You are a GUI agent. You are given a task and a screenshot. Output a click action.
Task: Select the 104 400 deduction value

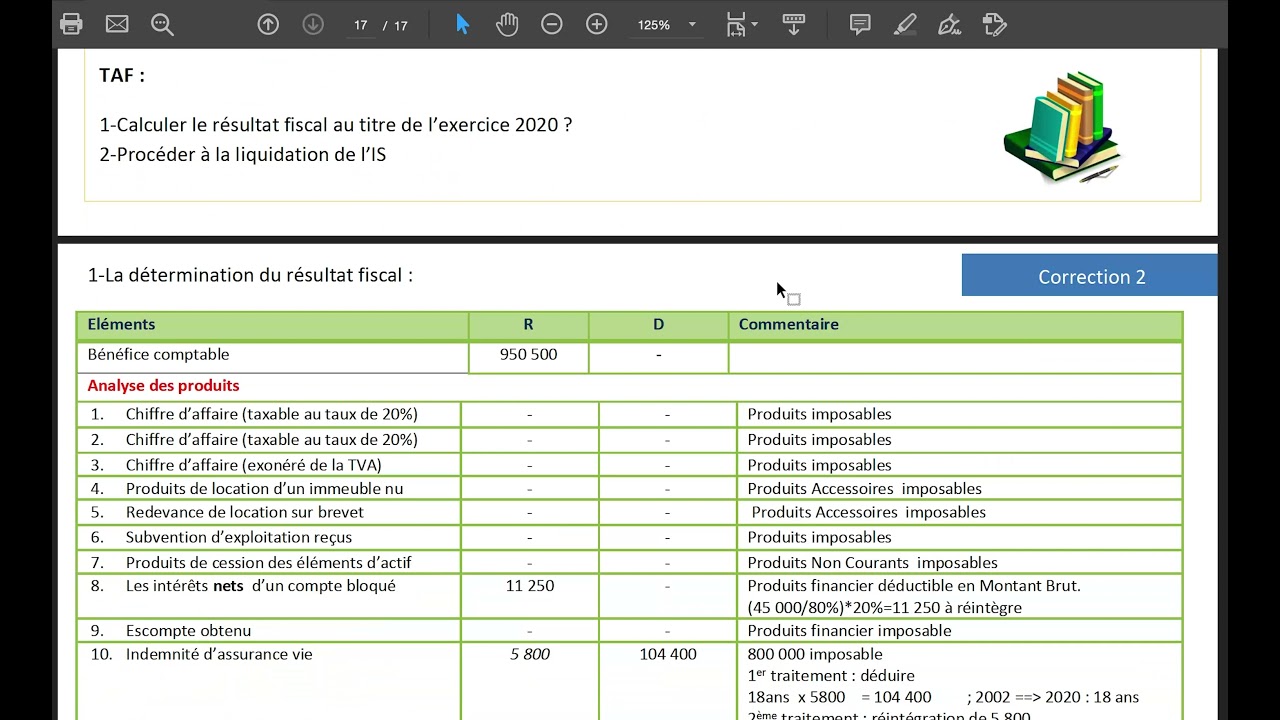tap(667, 654)
